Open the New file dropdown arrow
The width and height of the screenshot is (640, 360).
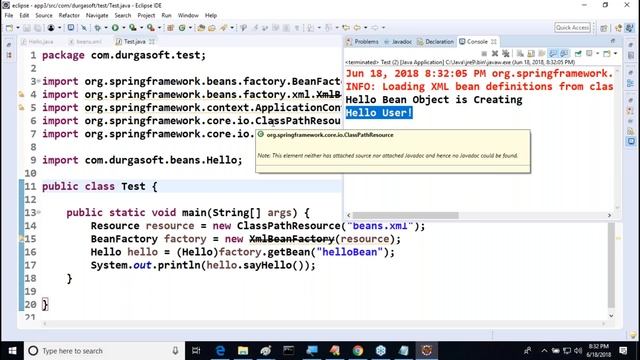point(18,28)
